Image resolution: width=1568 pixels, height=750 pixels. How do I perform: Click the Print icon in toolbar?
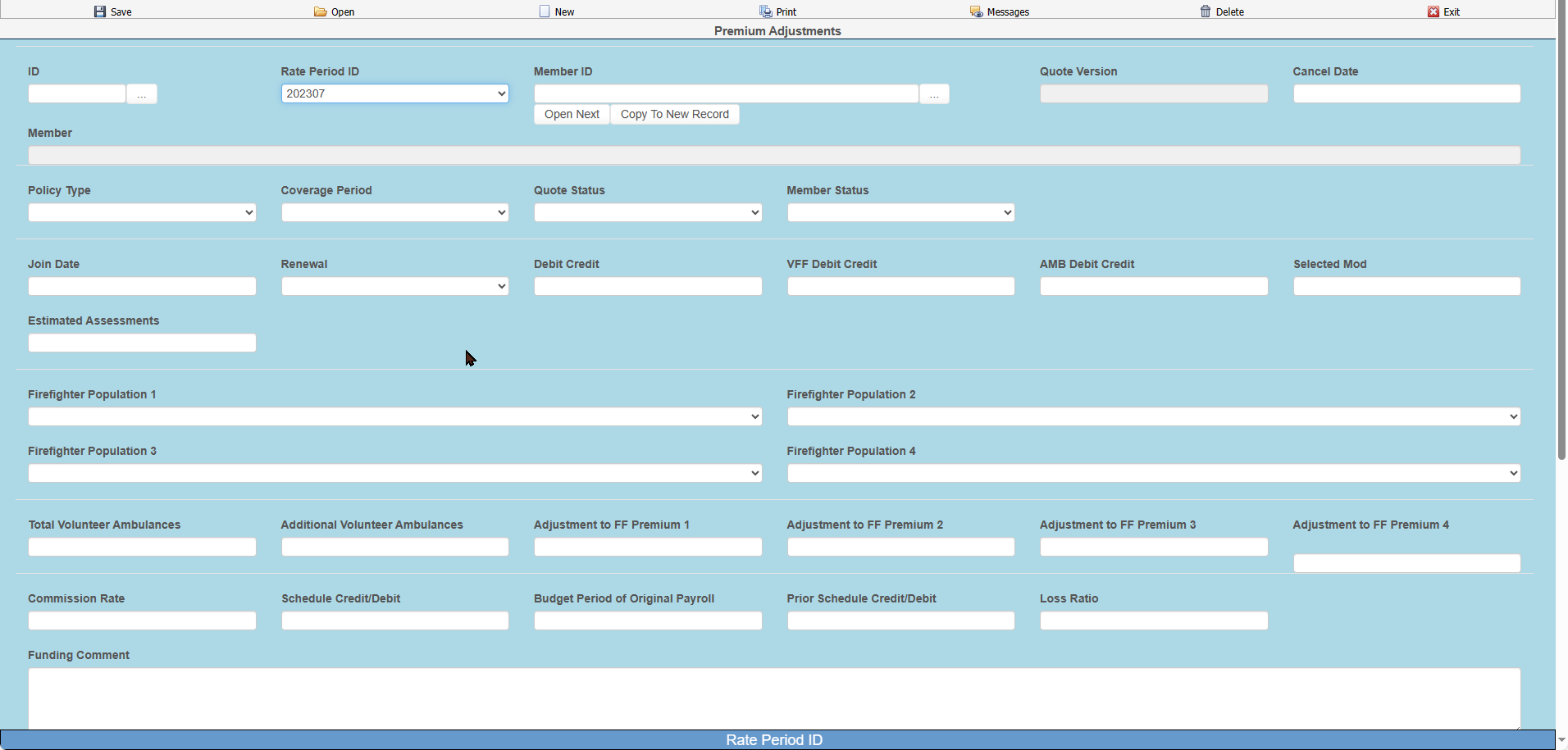click(765, 11)
